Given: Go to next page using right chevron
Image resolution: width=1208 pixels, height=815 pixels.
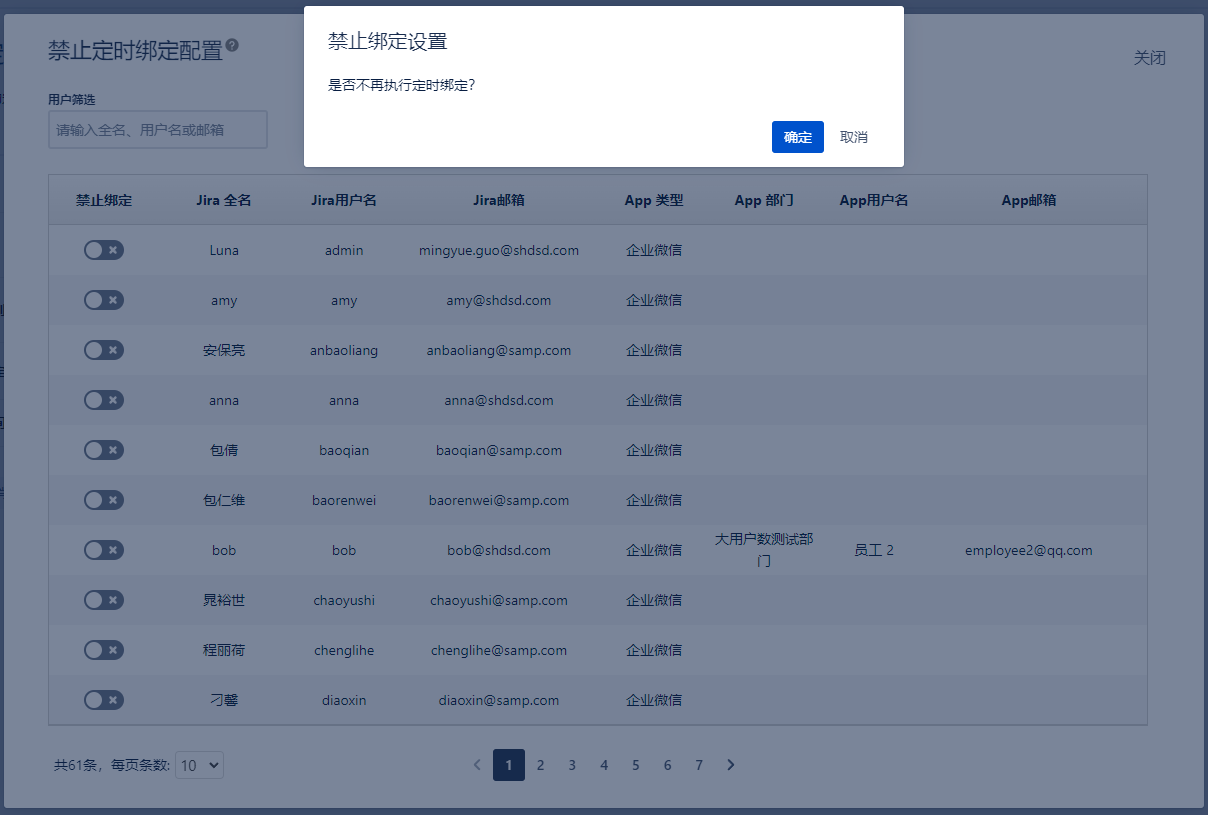Looking at the screenshot, I should (x=731, y=765).
